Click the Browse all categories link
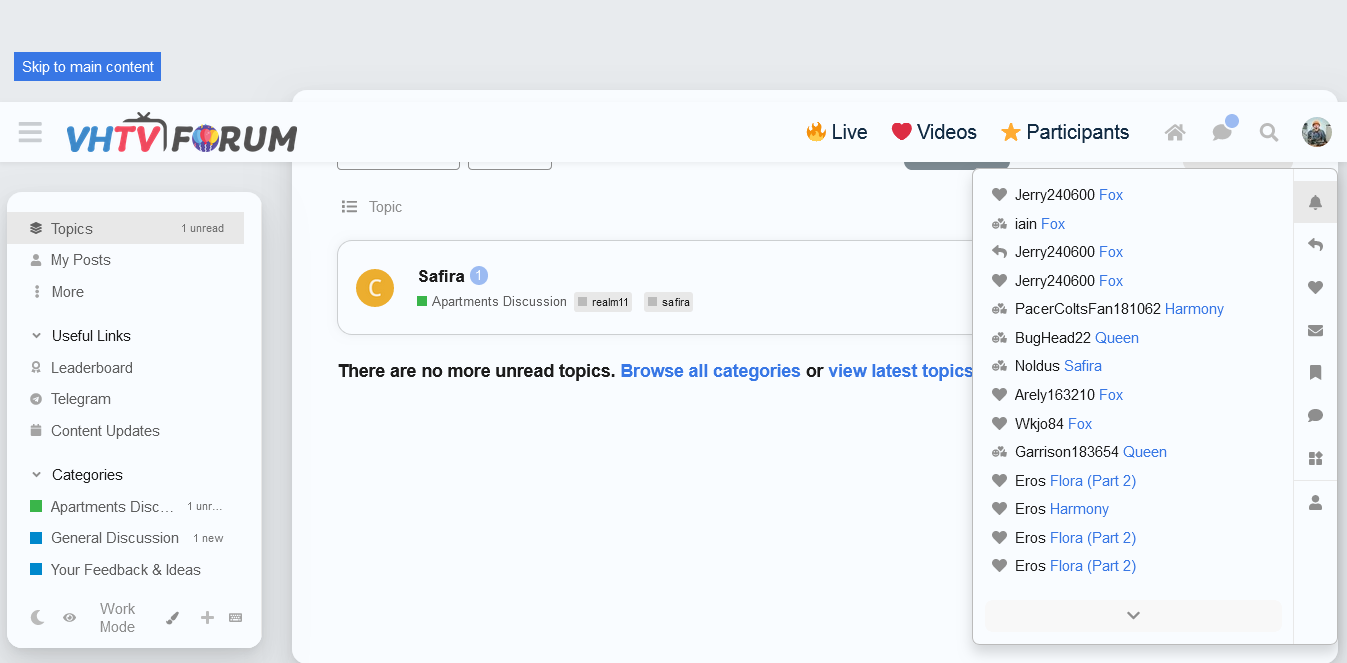The height and width of the screenshot is (663, 1347). 710,371
